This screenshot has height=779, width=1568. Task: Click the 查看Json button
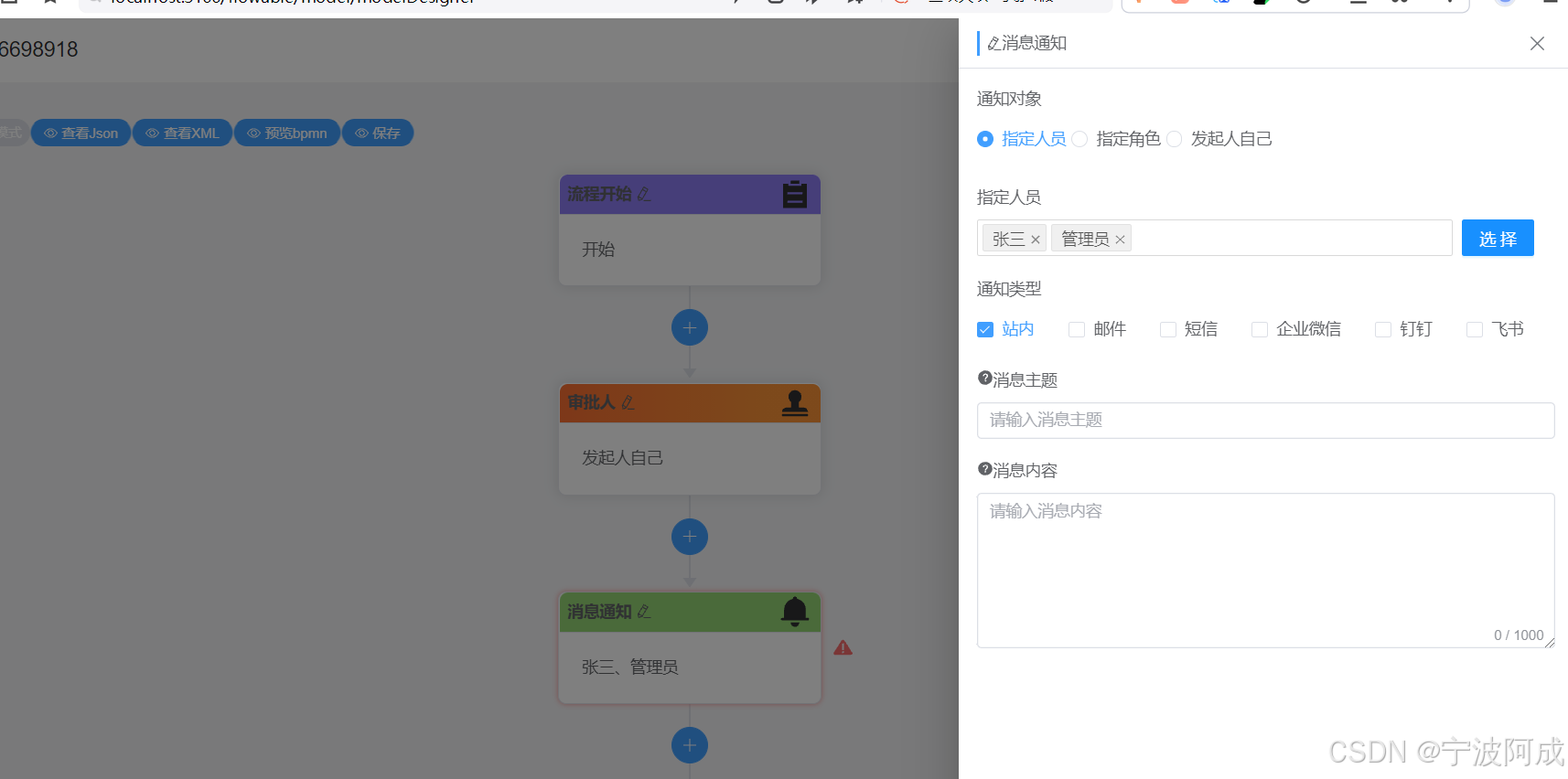81,133
